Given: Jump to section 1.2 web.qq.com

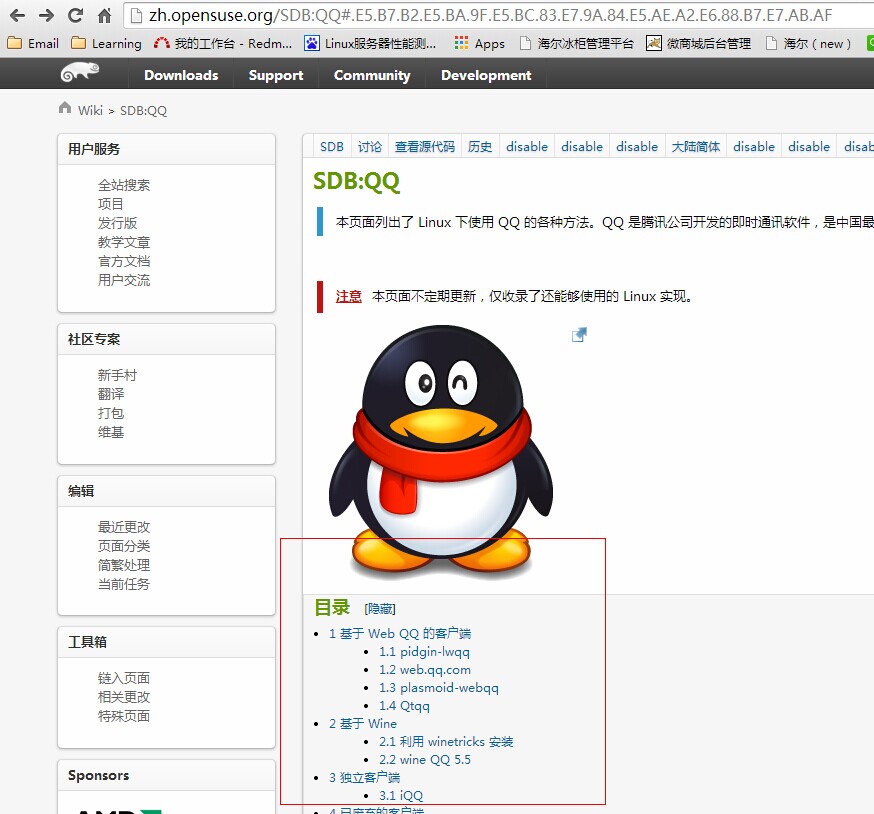Looking at the screenshot, I should coord(425,670).
